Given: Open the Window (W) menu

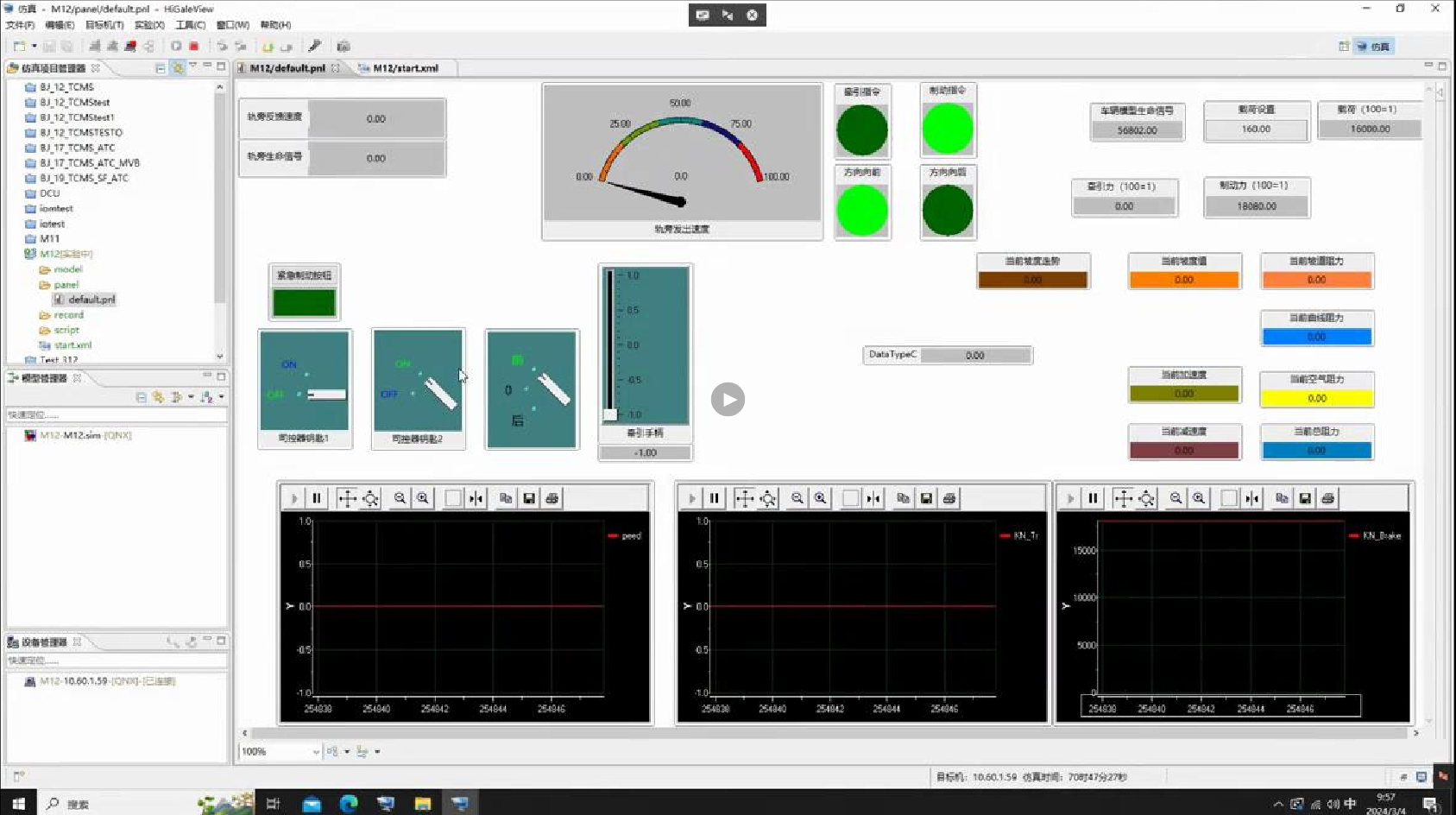Looking at the screenshot, I should tap(233, 25).
